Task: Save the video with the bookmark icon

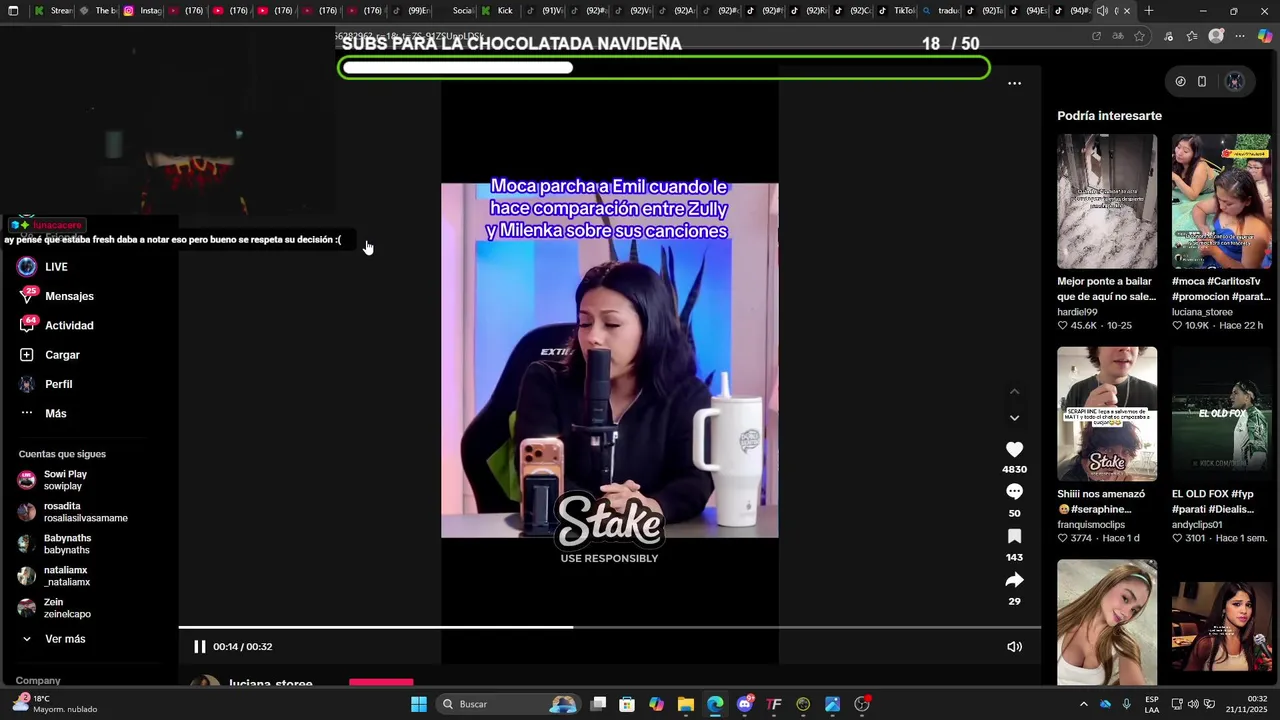Action: [1014, 537]
